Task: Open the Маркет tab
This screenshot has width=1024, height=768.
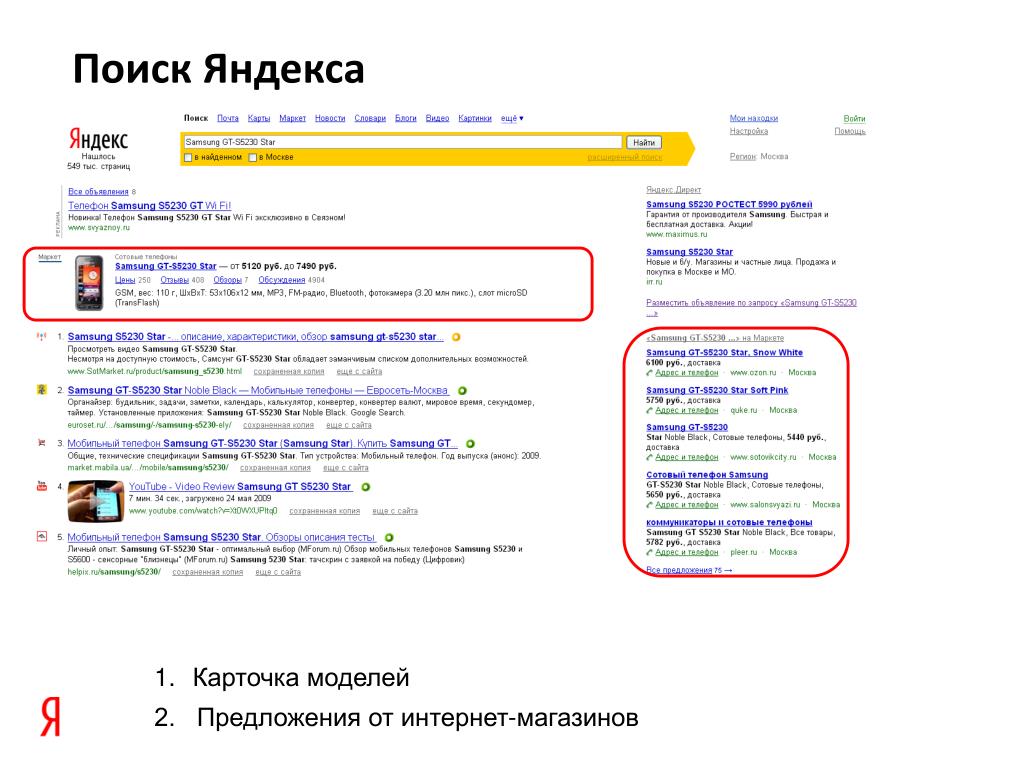Action: point(293,118)
